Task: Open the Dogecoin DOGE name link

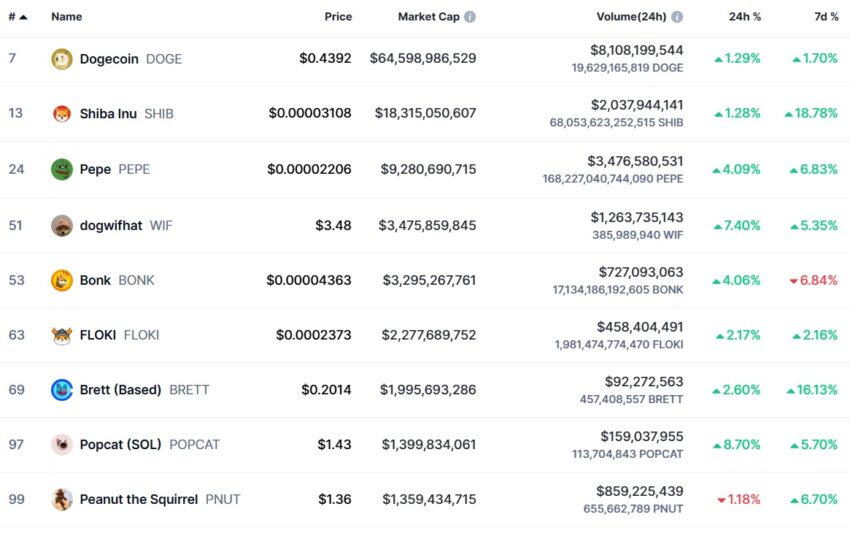Action: (x=131, y=59)
